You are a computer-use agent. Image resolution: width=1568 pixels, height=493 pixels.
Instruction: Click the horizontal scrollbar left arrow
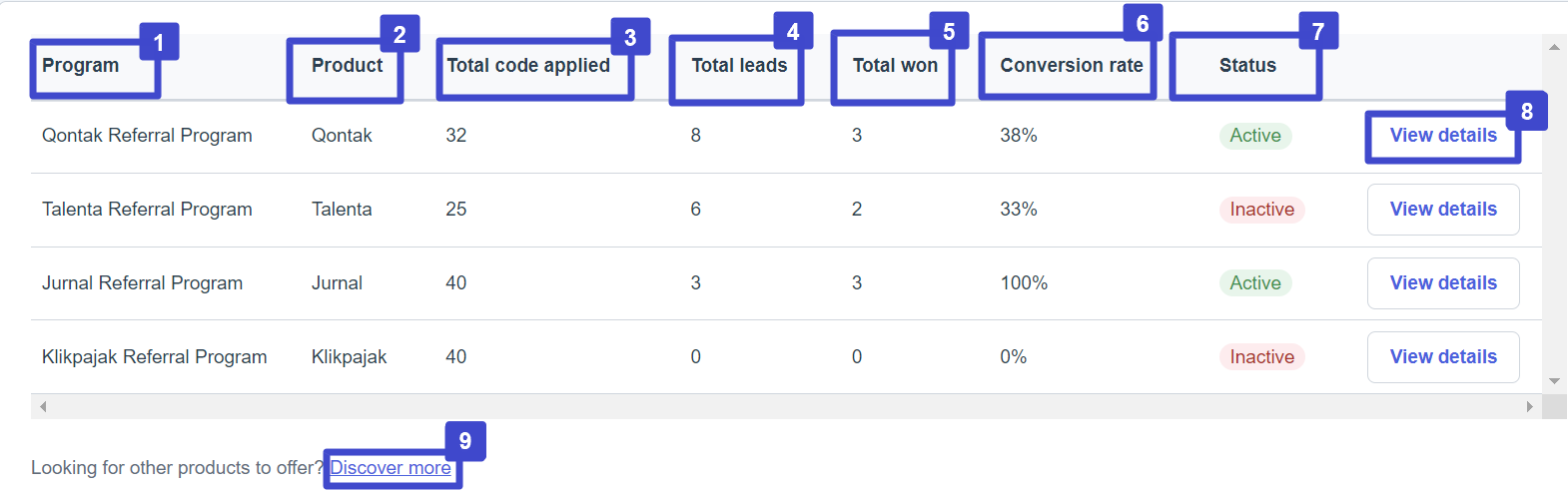pos(42,407)
